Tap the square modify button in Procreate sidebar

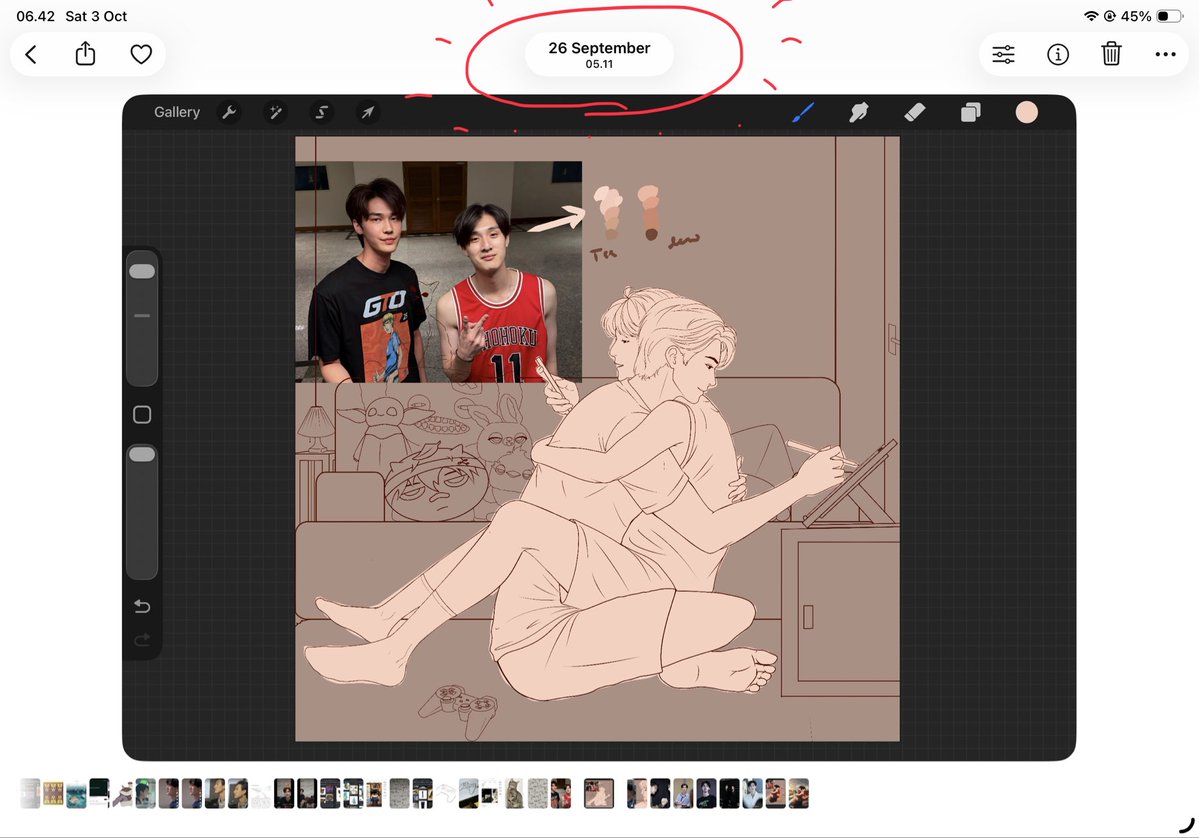tap(142, 414)
